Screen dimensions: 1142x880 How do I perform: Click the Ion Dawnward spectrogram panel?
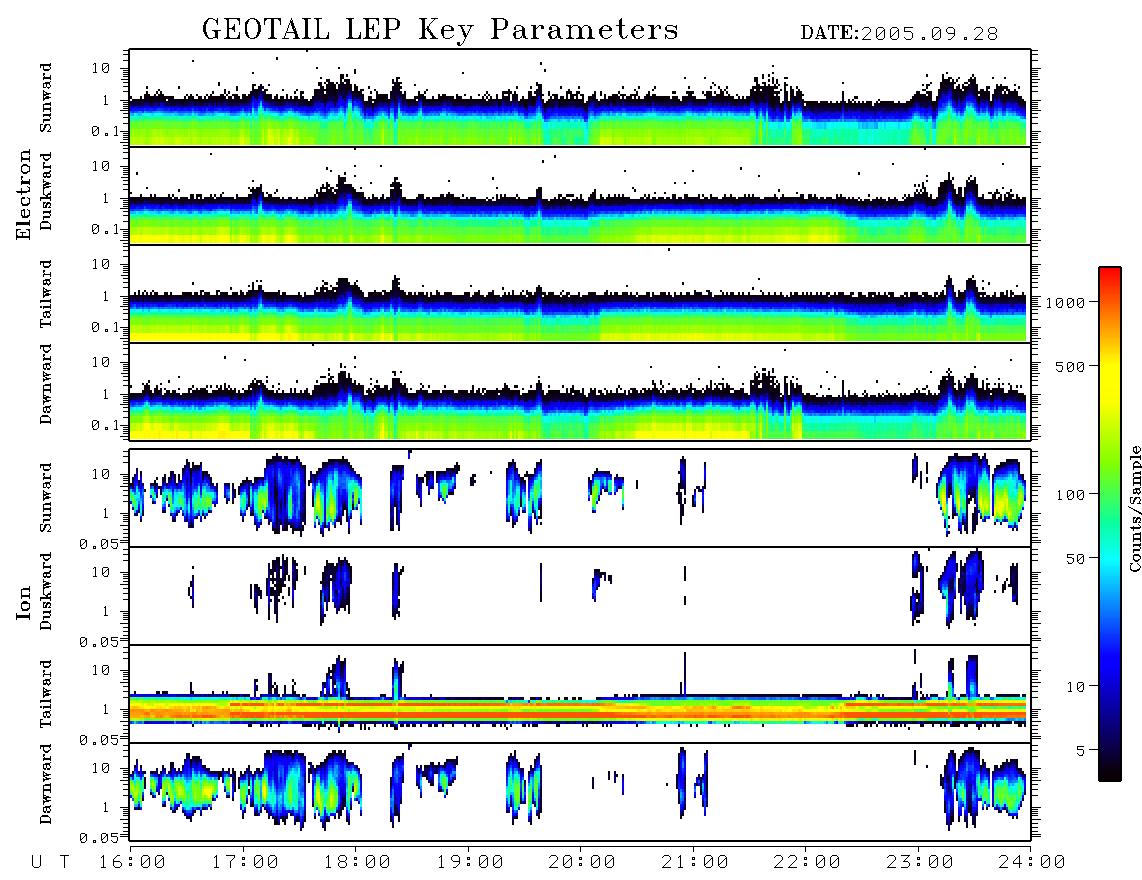pos(580,791)
